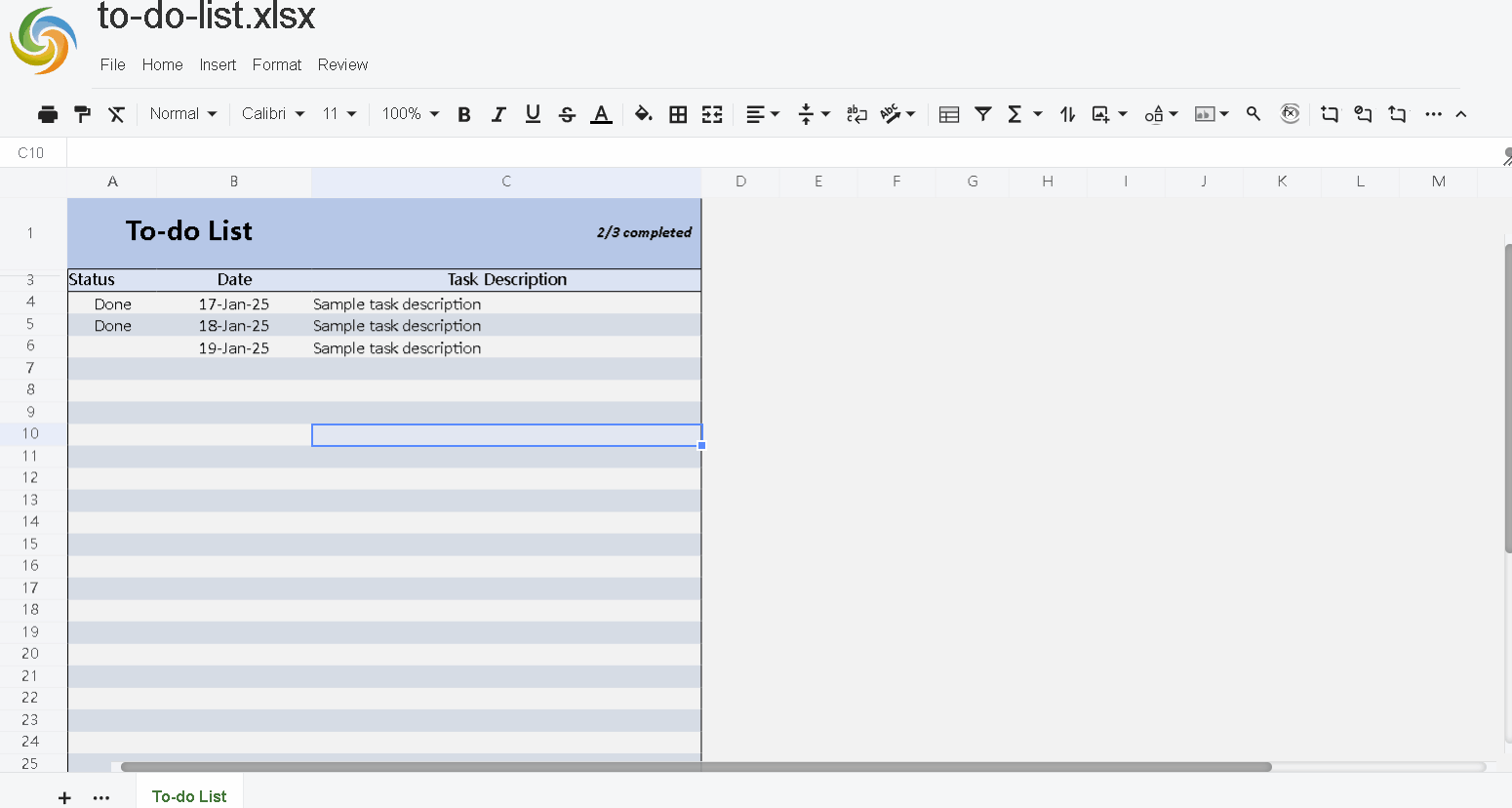Viewport: 1512px width, 808px height.
Task: Open the insert image dropdown
Action: pyautogui.click(x=1109, y=114)
